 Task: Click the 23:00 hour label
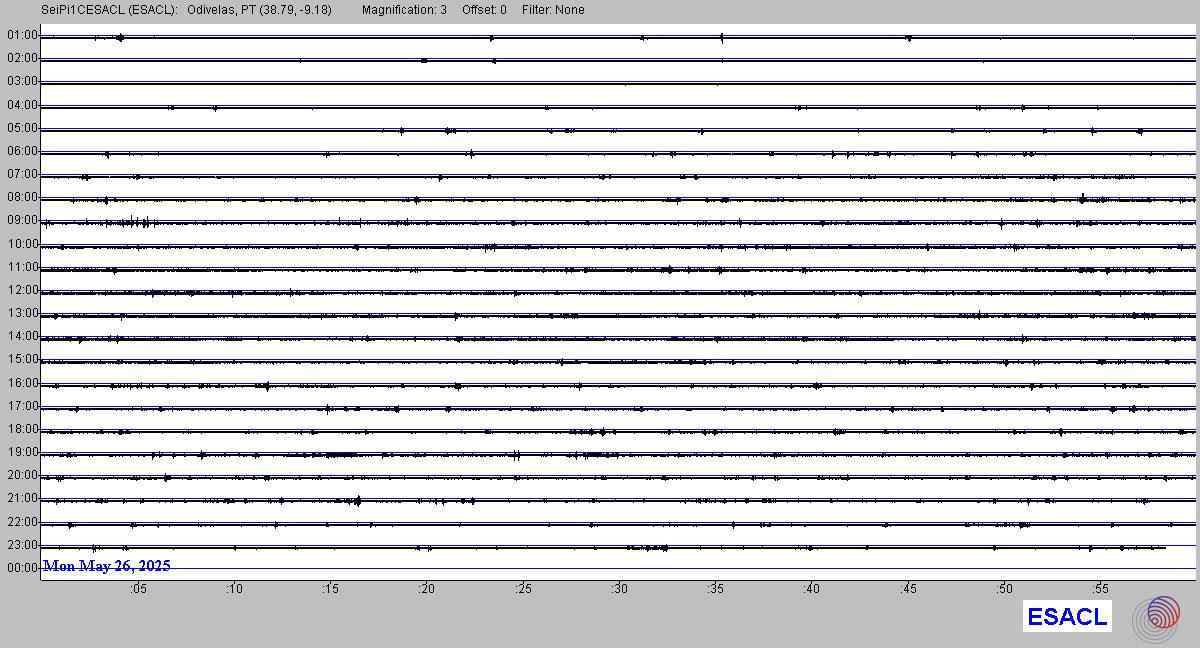tap(22, 545)
